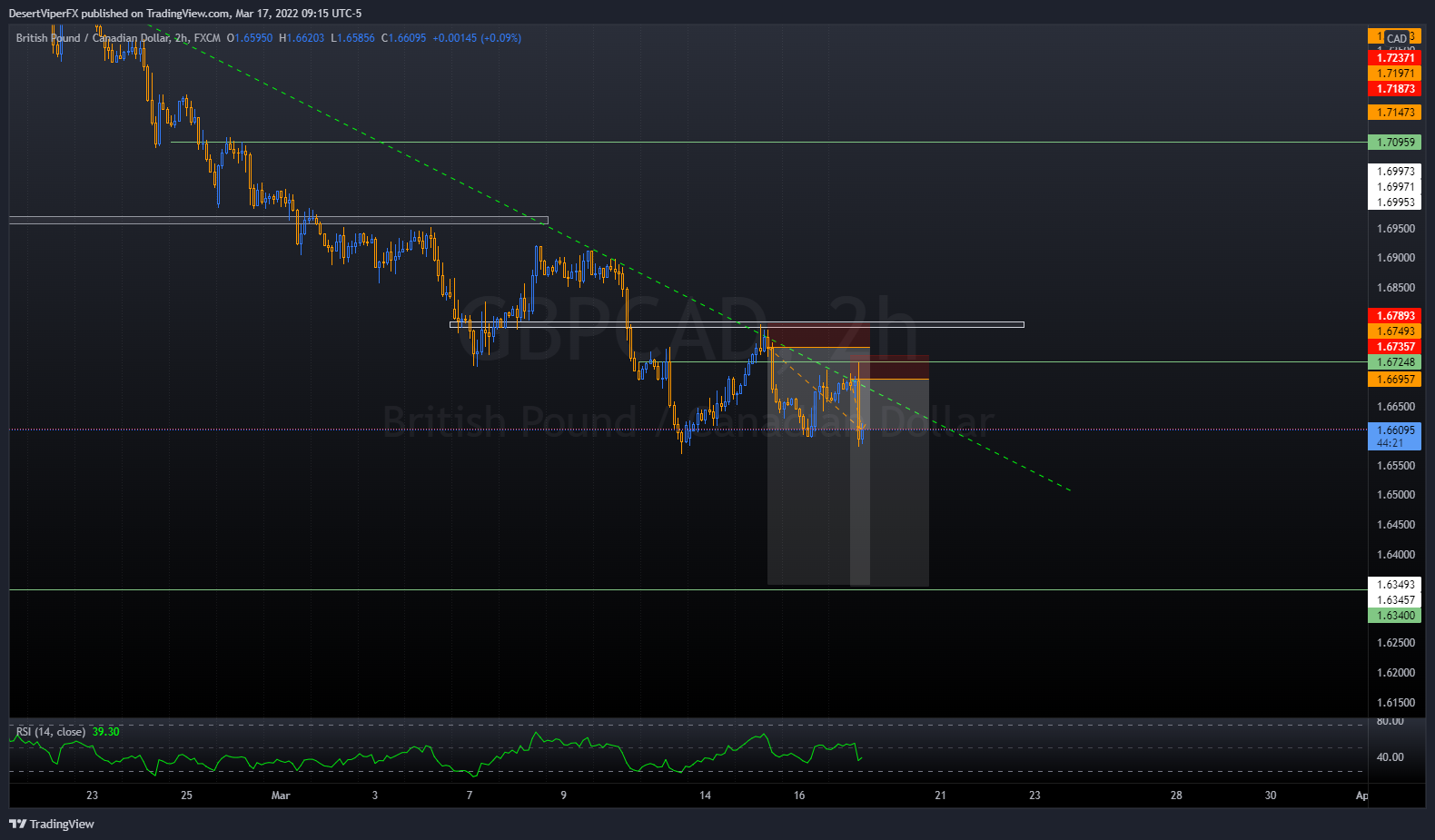Image resolution: width=1435 pixels, height=840 pixels.
Task: Click the 1.65000 axis price
Action: (x=1396, y=495)
